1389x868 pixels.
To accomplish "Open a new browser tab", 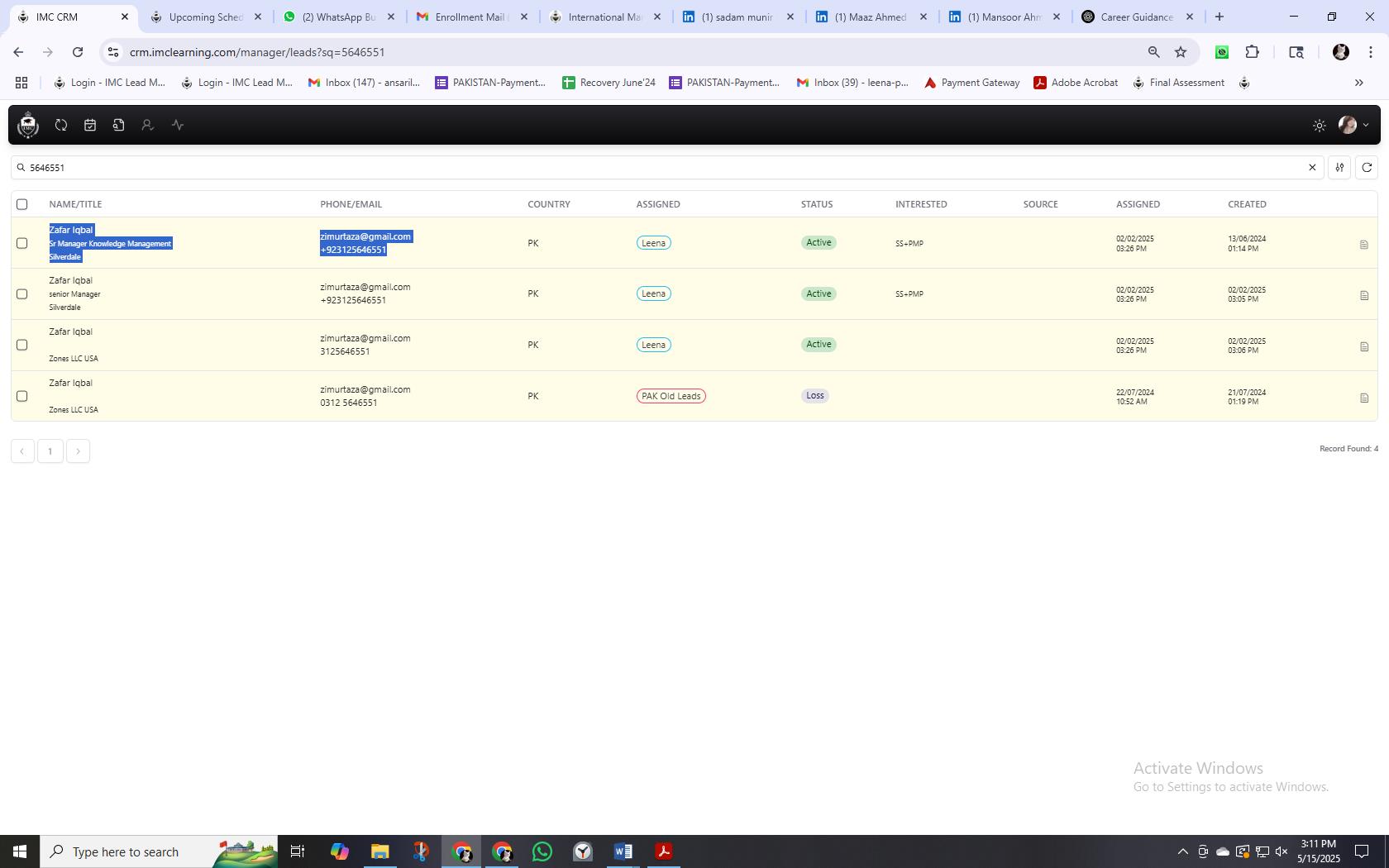I will (x=1219, y=17).
